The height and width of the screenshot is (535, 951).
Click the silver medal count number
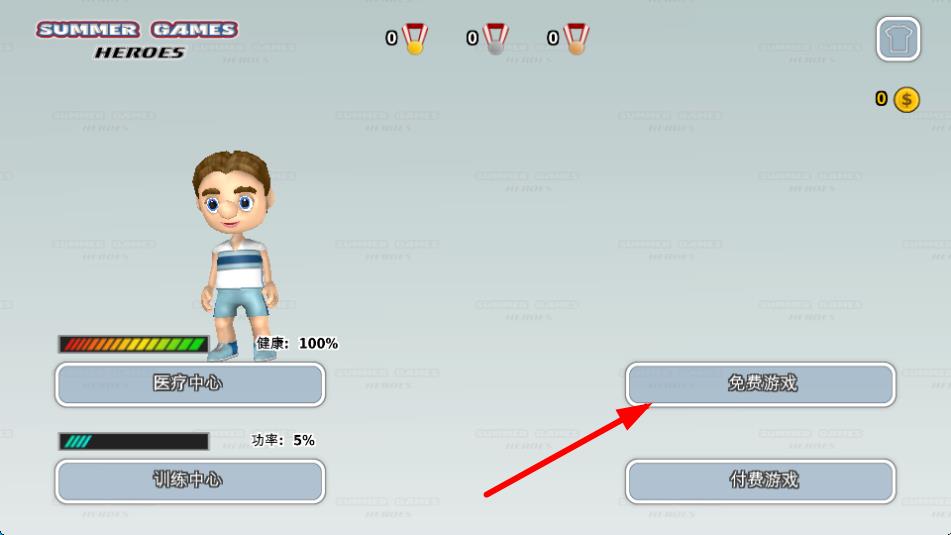tap(472, 38)
